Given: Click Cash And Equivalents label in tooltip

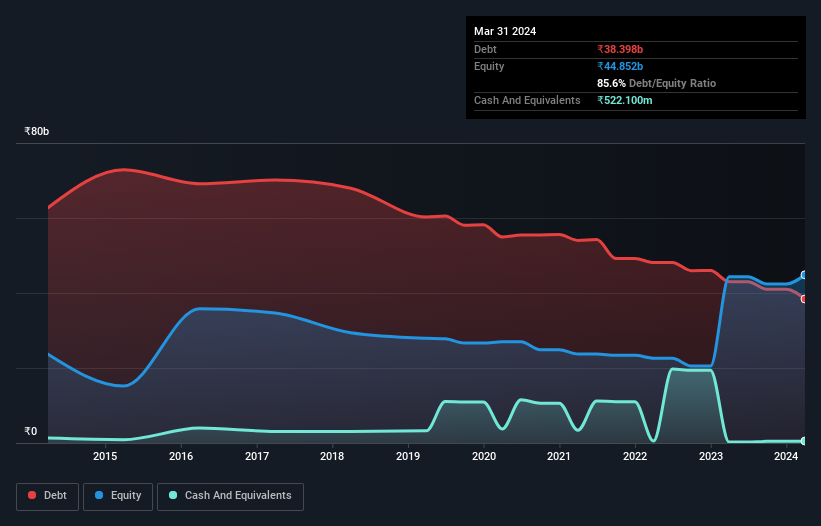Looking at the screenshot, I should click(527, 100).
